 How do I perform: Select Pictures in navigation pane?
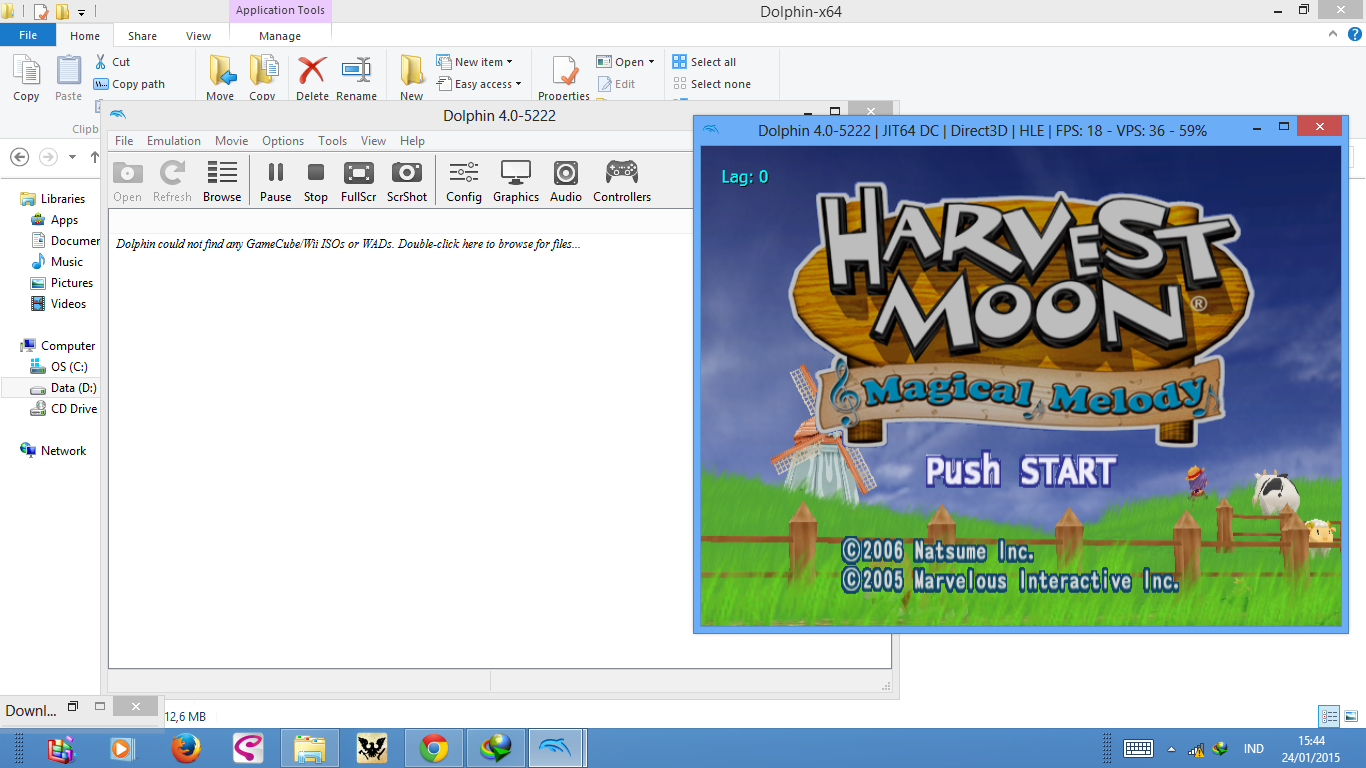[61, 283]
